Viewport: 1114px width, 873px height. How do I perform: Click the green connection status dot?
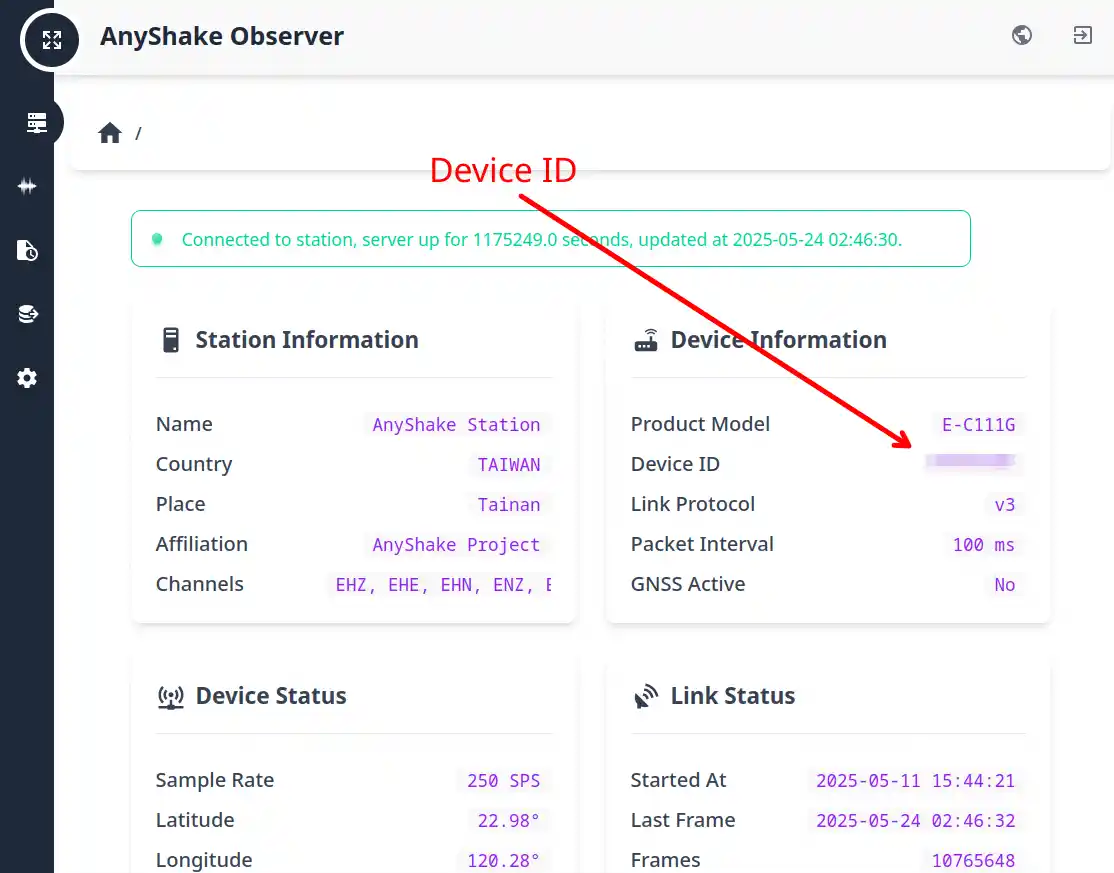tap(158, 239)
